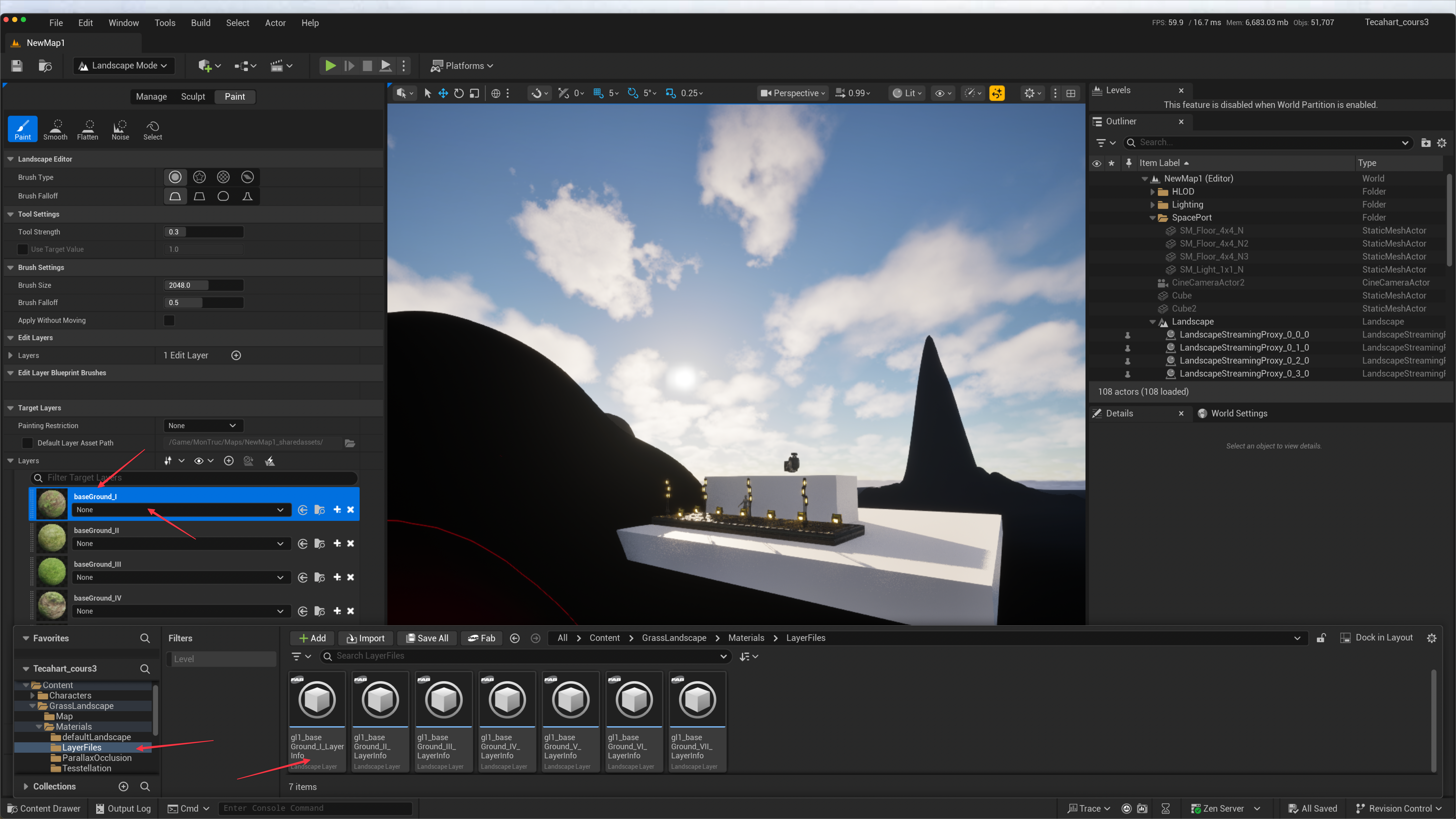This screenshot has height=819, width=1456.
Task: Select the Noise tool
Action: (120, 129)
